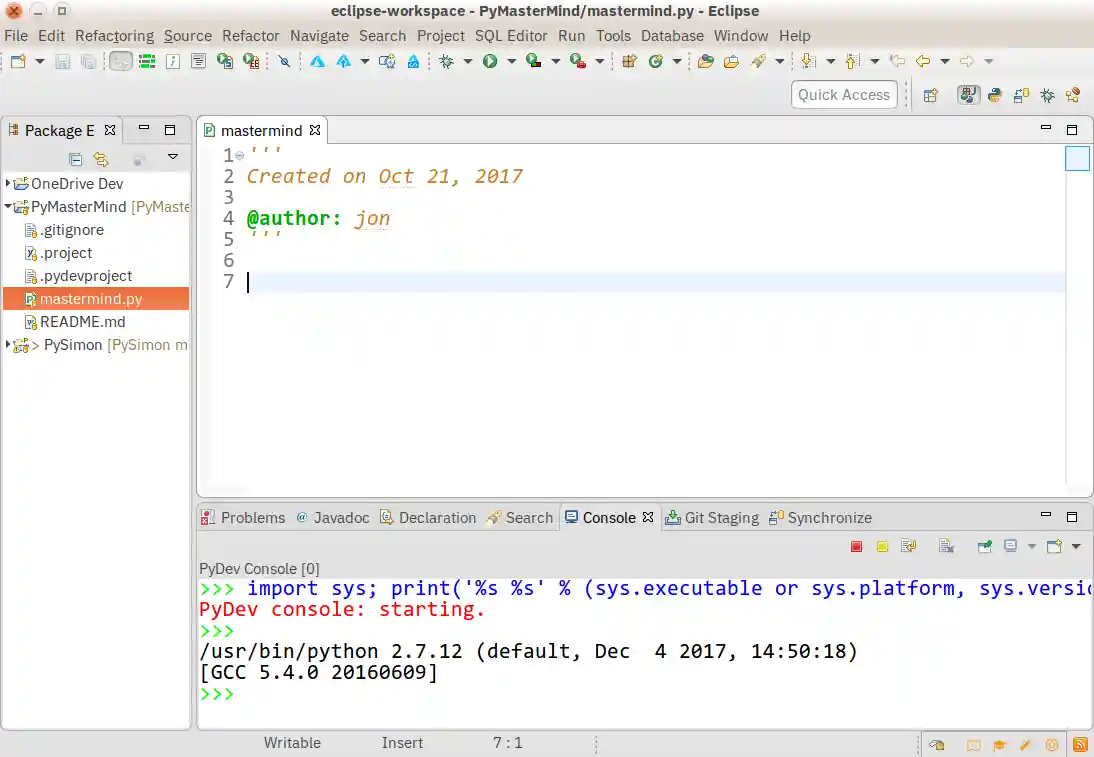Open a new PyDev module with the New wizard
1094x757 pixels.
click(x=18, y=61)
